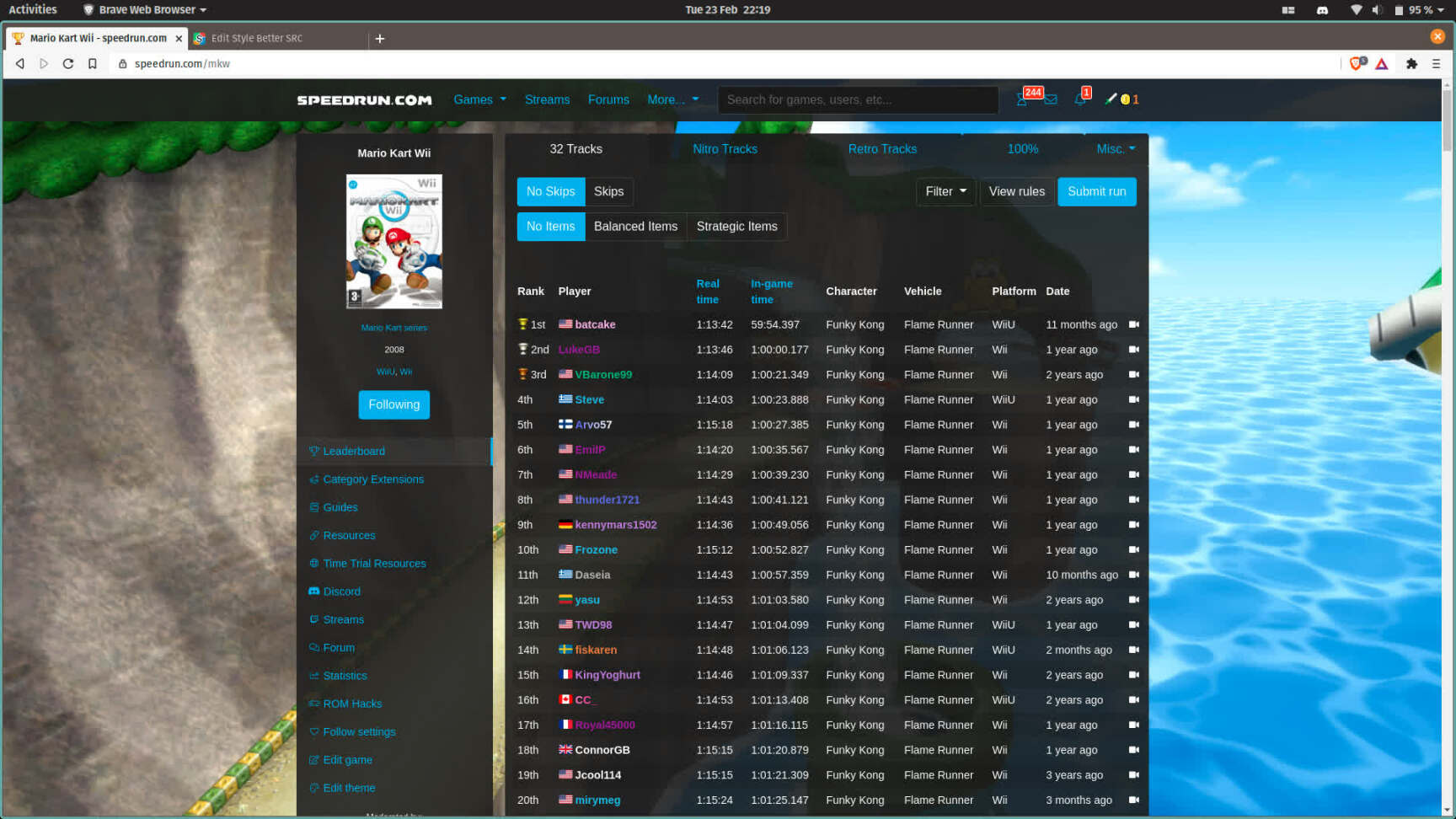Select the No Items option
1456x819 pixels.
tap(551, 227)
